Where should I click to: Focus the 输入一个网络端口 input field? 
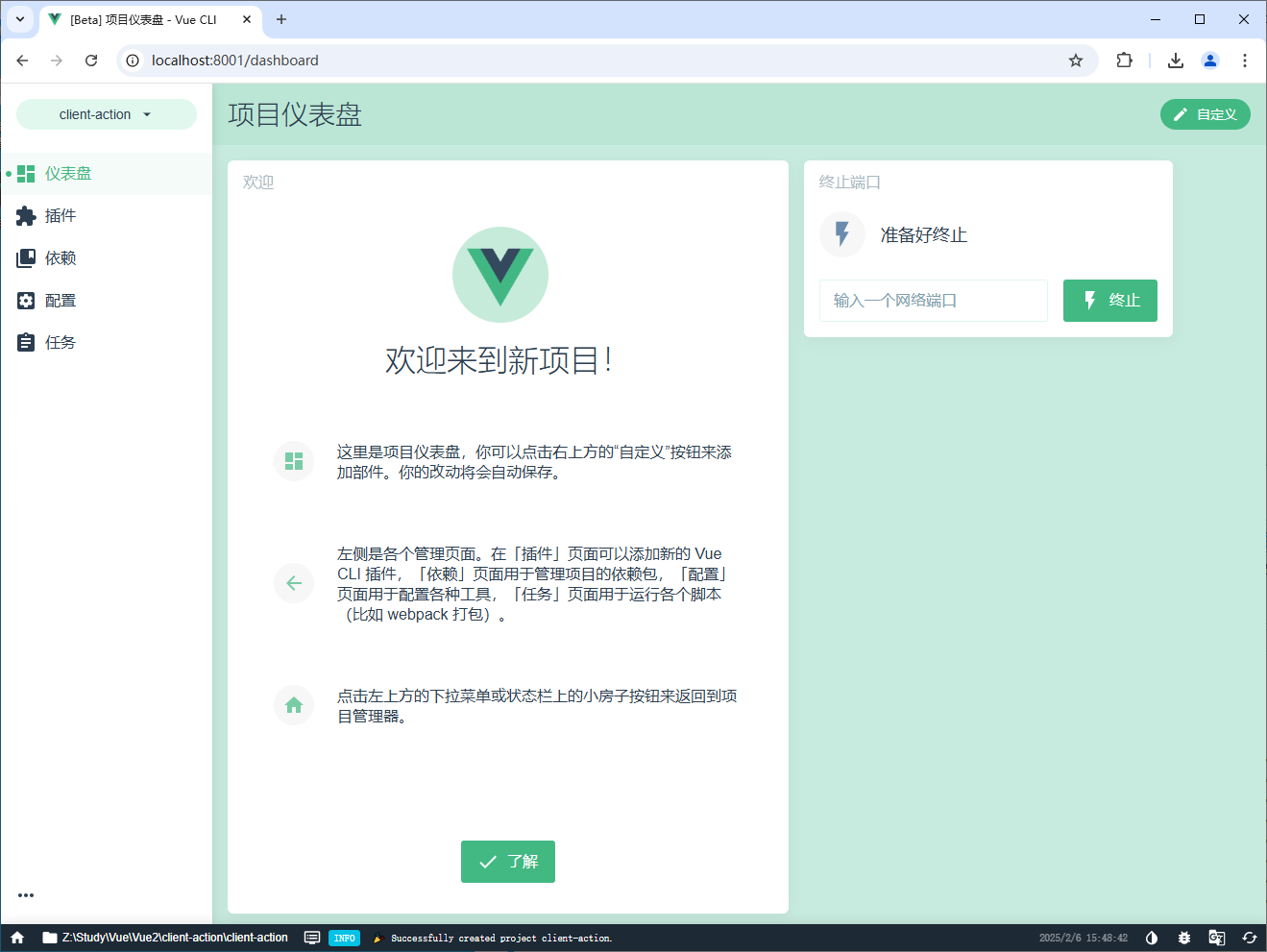(x=934, y=301)
